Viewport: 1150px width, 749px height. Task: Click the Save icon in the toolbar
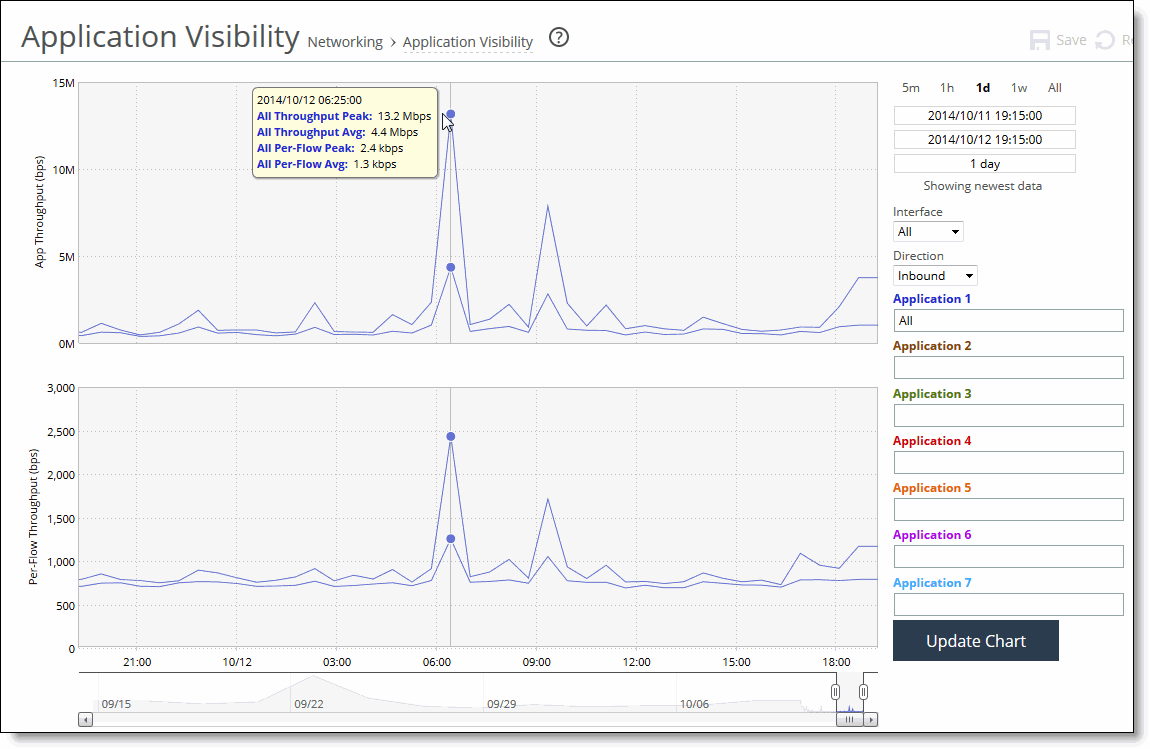[x=1040, y=39]
